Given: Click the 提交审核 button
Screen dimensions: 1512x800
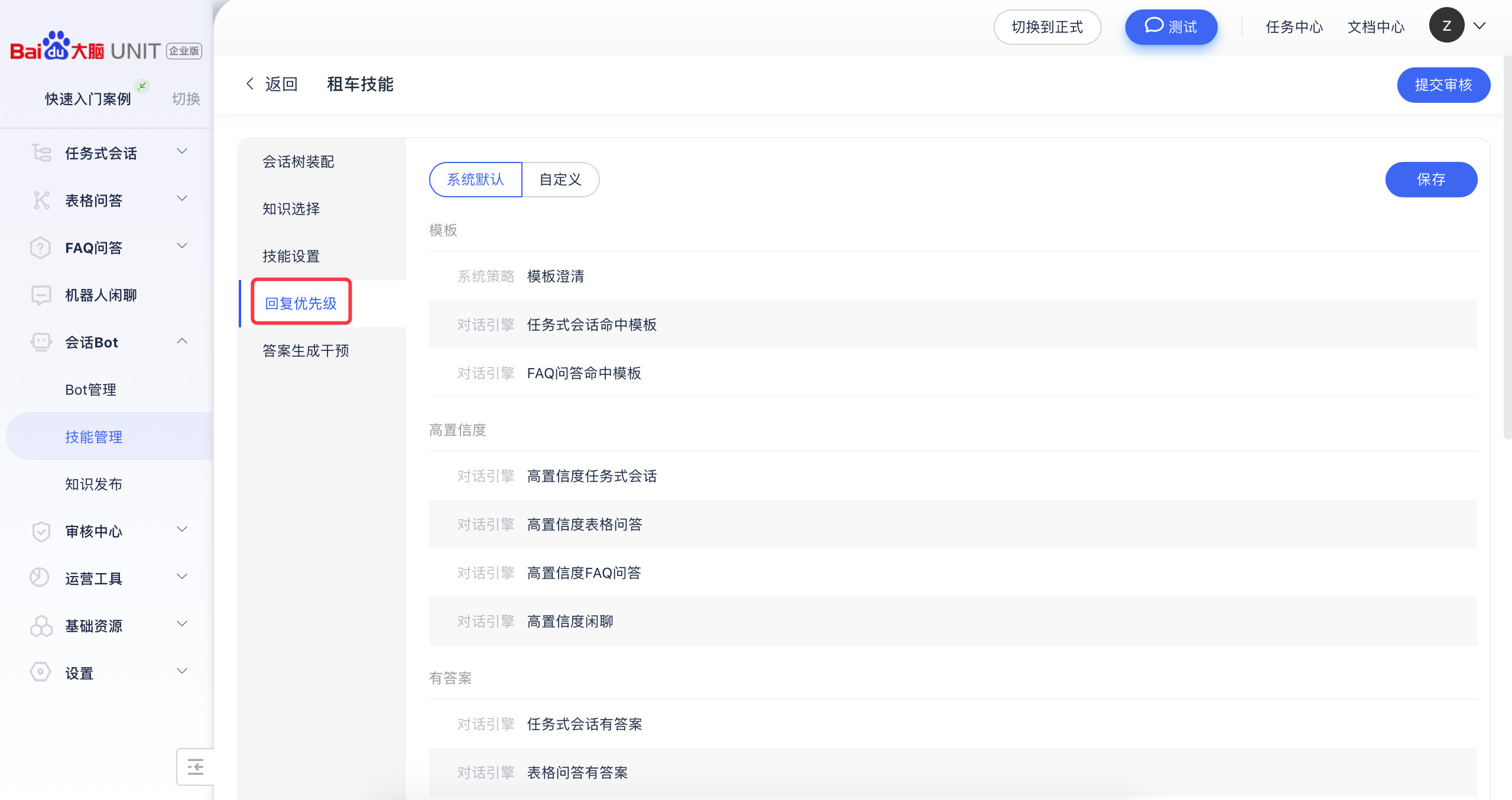Looking at the screenshot, I should click(x=1443, y=85).
